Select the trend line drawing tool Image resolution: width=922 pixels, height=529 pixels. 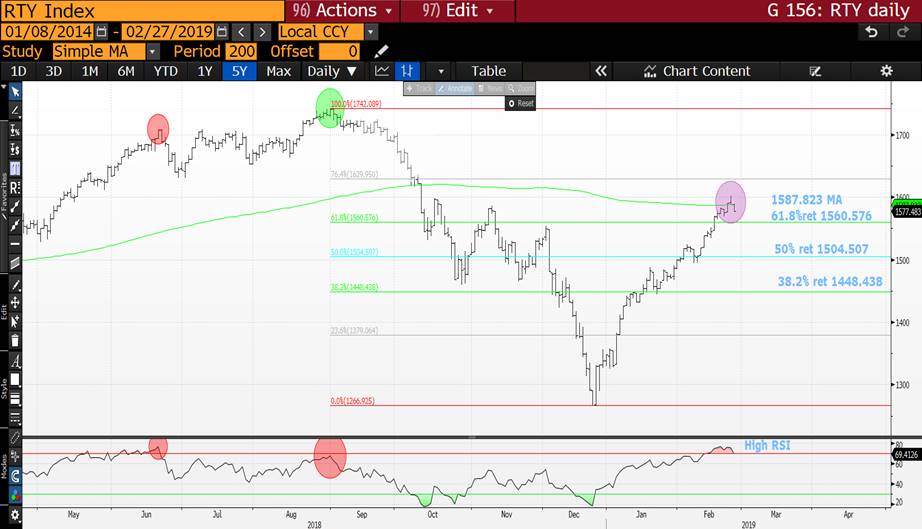pos(15,111)
